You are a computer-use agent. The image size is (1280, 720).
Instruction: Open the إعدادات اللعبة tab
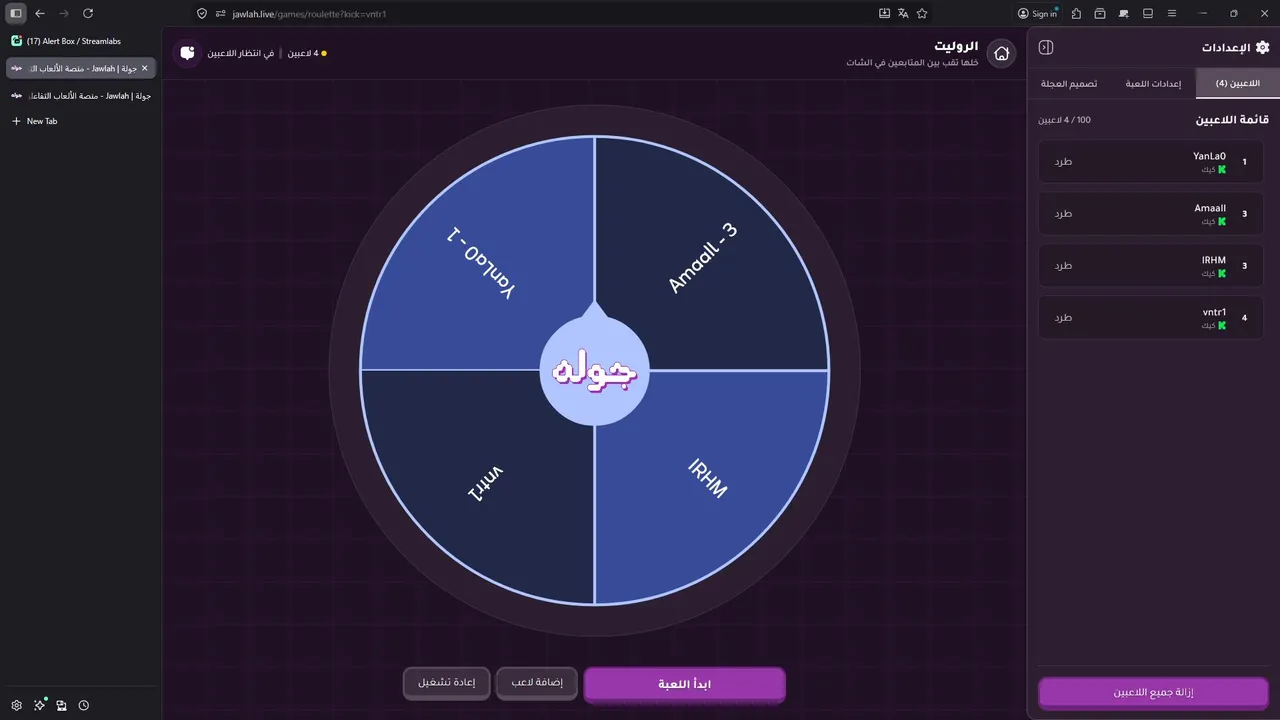click(x=1153, y=83)
